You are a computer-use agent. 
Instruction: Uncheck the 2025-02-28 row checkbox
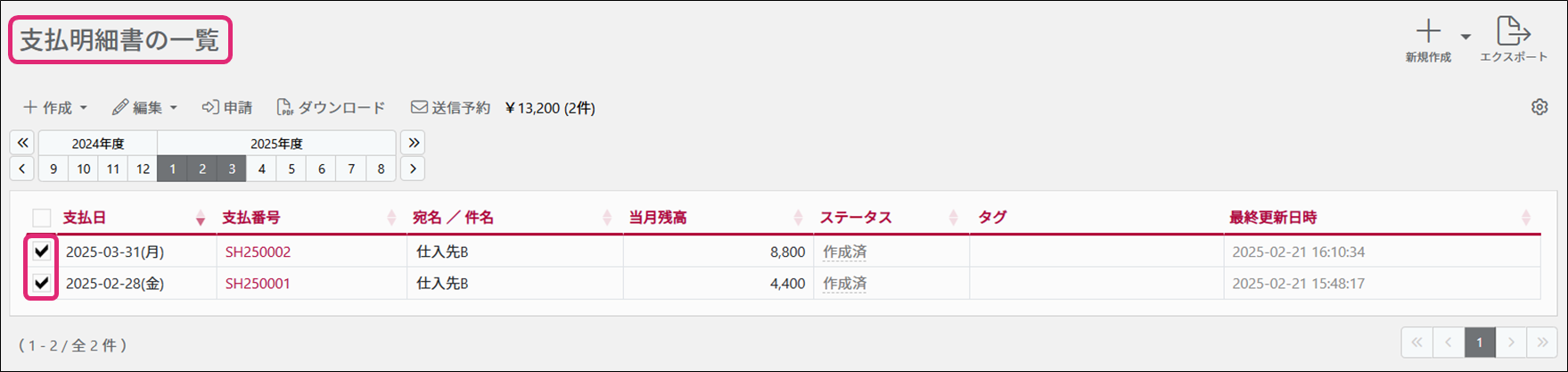[41, 284]
